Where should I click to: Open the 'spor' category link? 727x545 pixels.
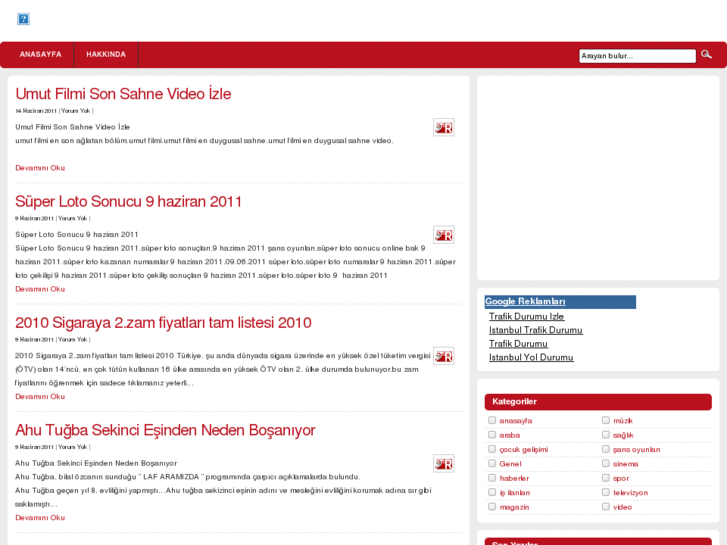[x=621, y=478]
